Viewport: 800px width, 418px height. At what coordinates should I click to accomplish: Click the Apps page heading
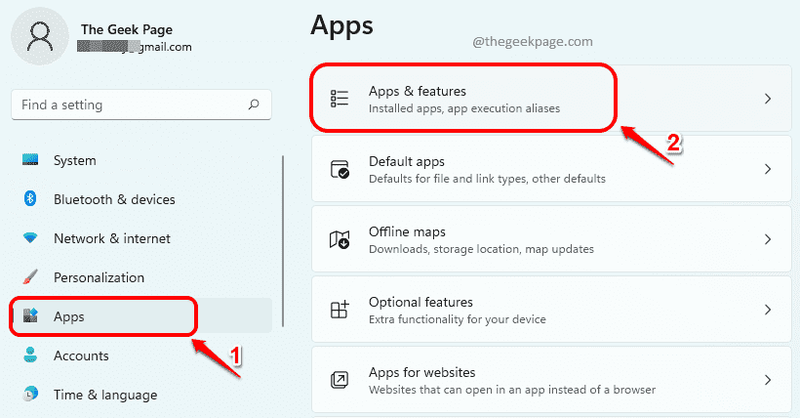(x=342, y=26)
